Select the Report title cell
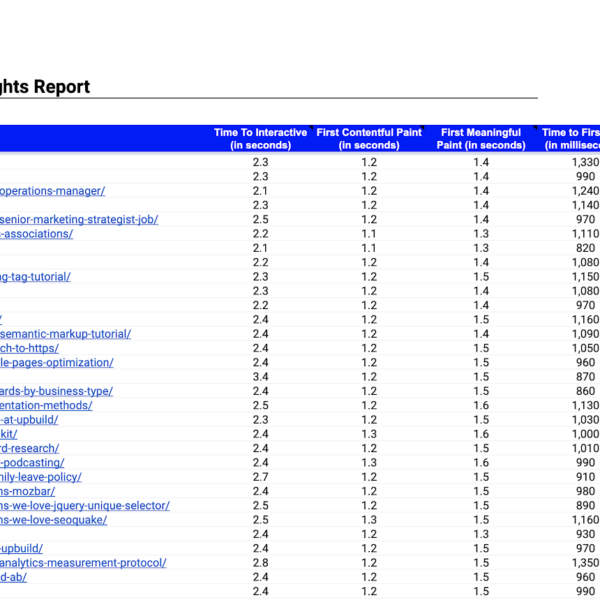Screen dimensions: 600x600 tap(45, 87)
